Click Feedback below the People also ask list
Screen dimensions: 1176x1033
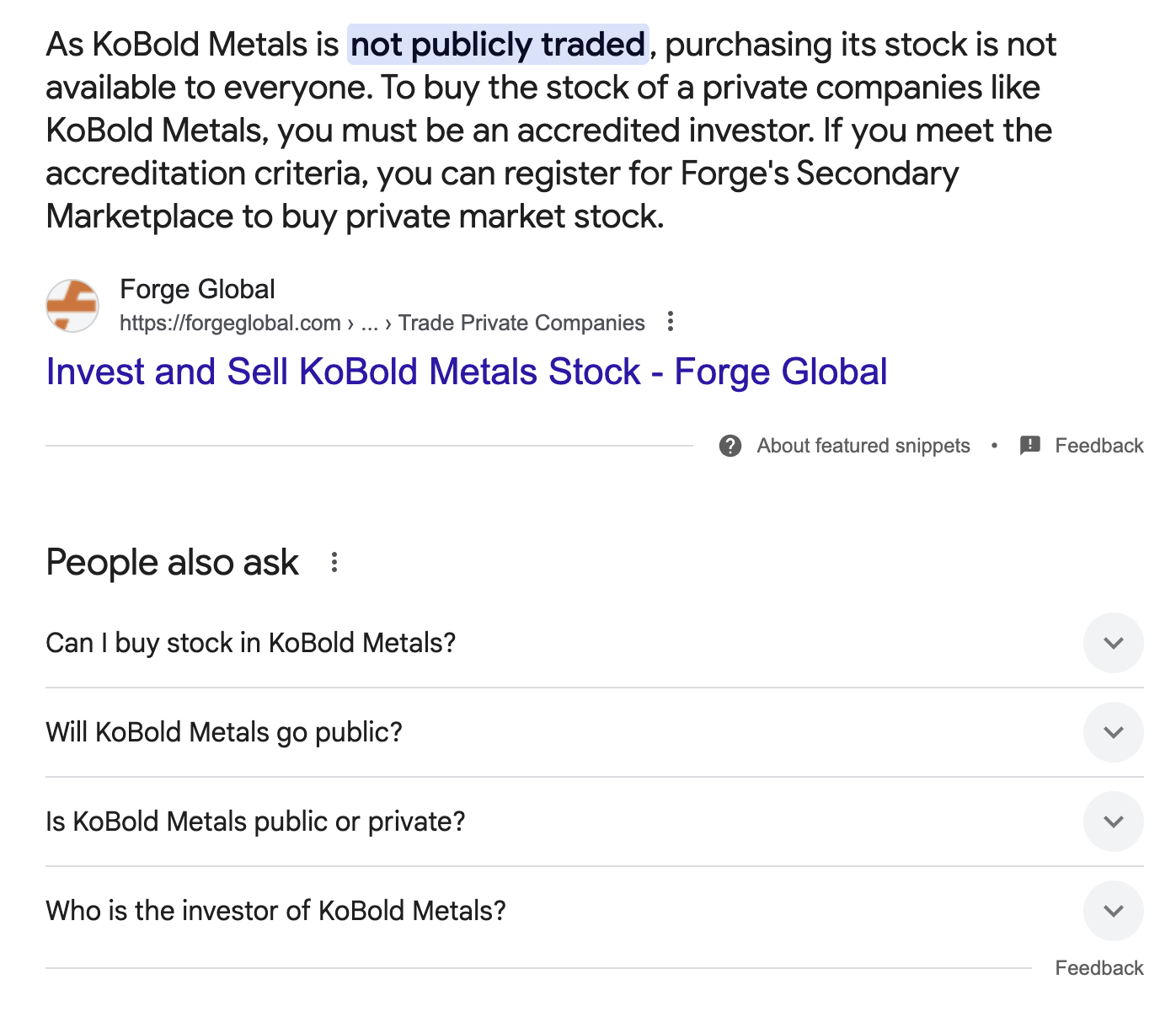point(1099,968)
